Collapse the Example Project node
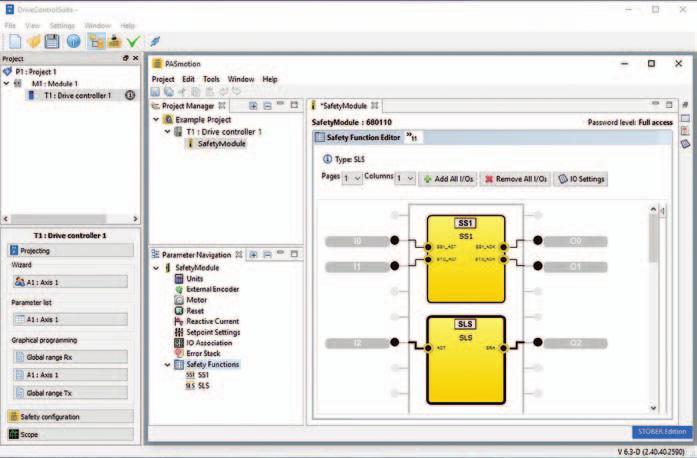This screenshot has width=697, height=458. [156, 119]
